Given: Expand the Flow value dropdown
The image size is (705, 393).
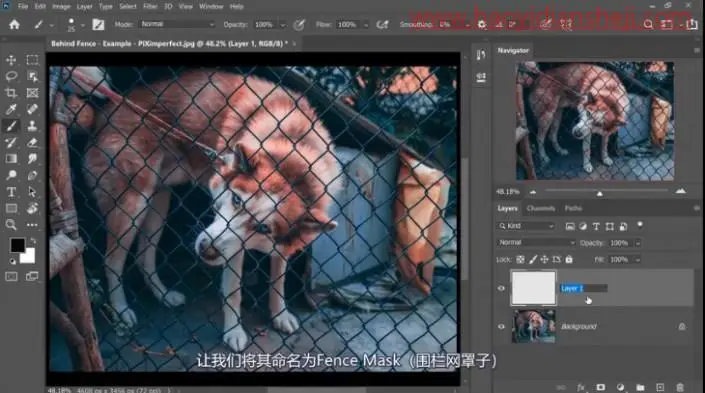Looking at the screenshot, I should click(x=366, y=25).
